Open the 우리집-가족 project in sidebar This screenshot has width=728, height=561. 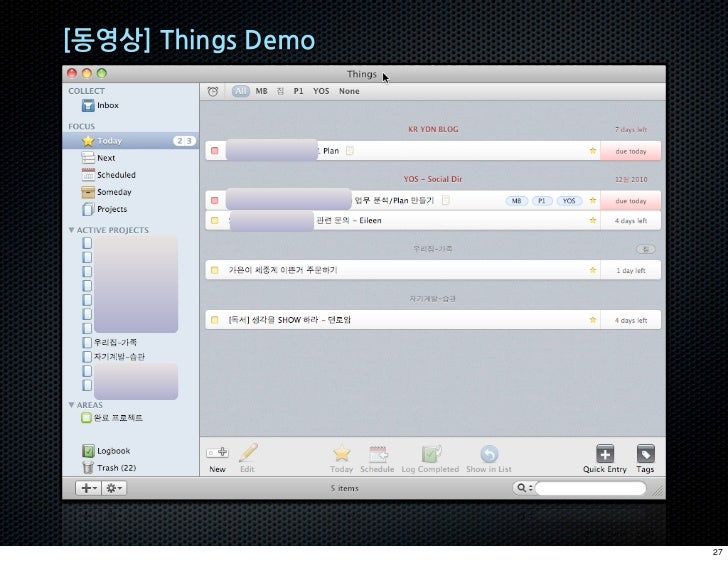point(110,342)
